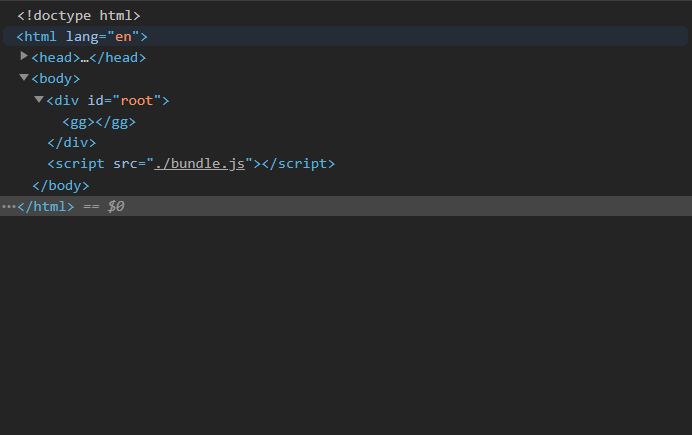
Task: Select the <div id="root"> row
Action: (x=108, y=101)
